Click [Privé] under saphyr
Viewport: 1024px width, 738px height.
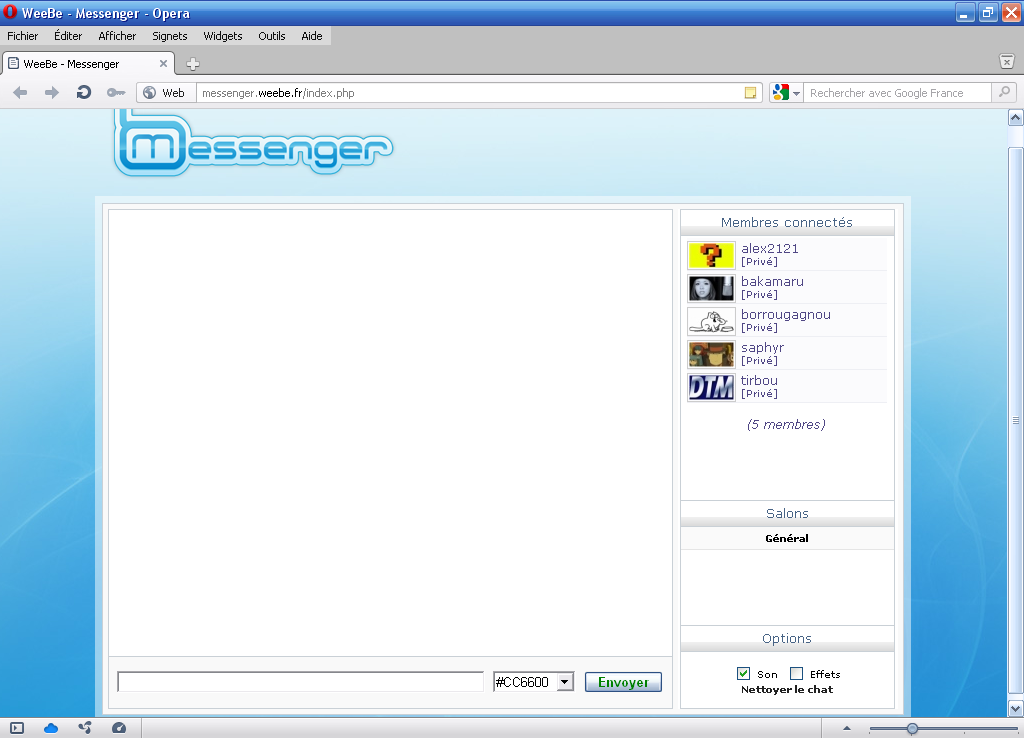[759, 361]
